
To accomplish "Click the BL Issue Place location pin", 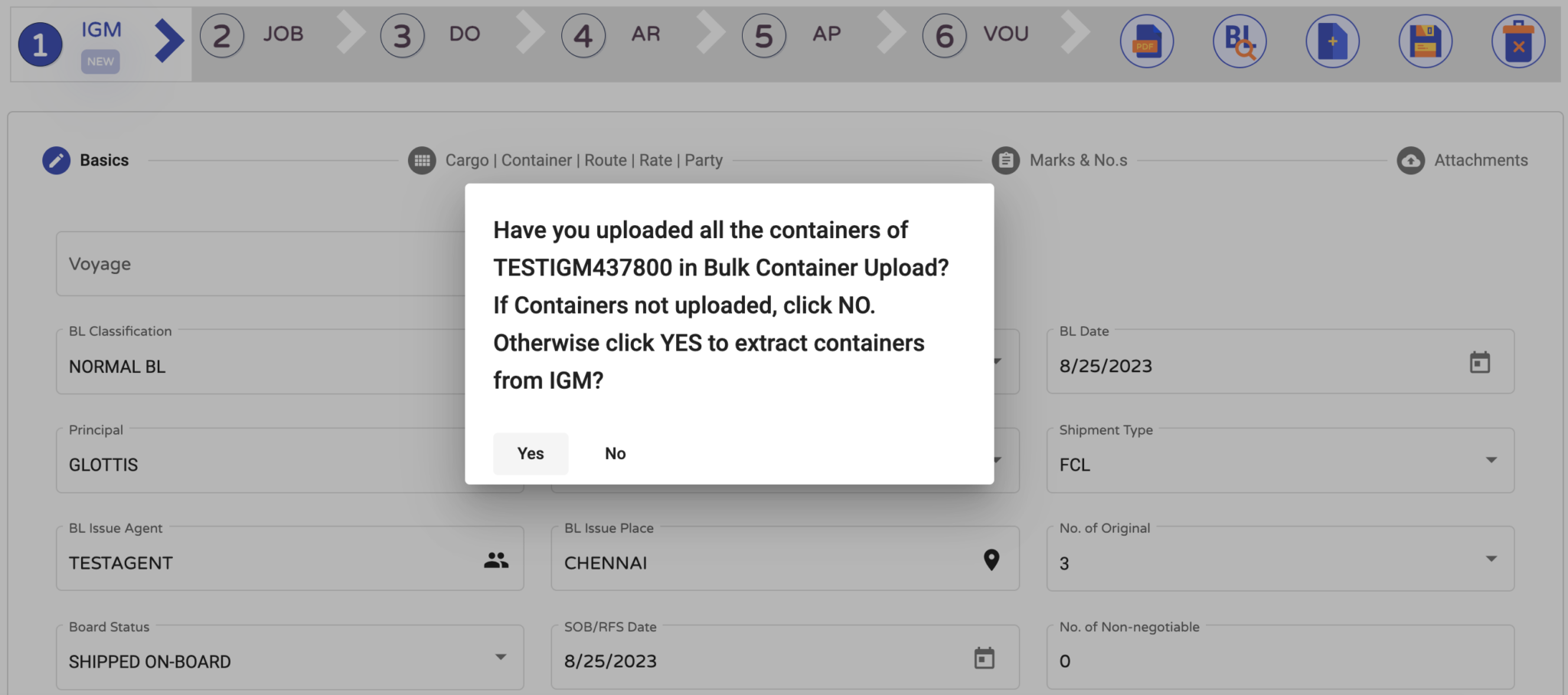I will (x=991, y=560).
